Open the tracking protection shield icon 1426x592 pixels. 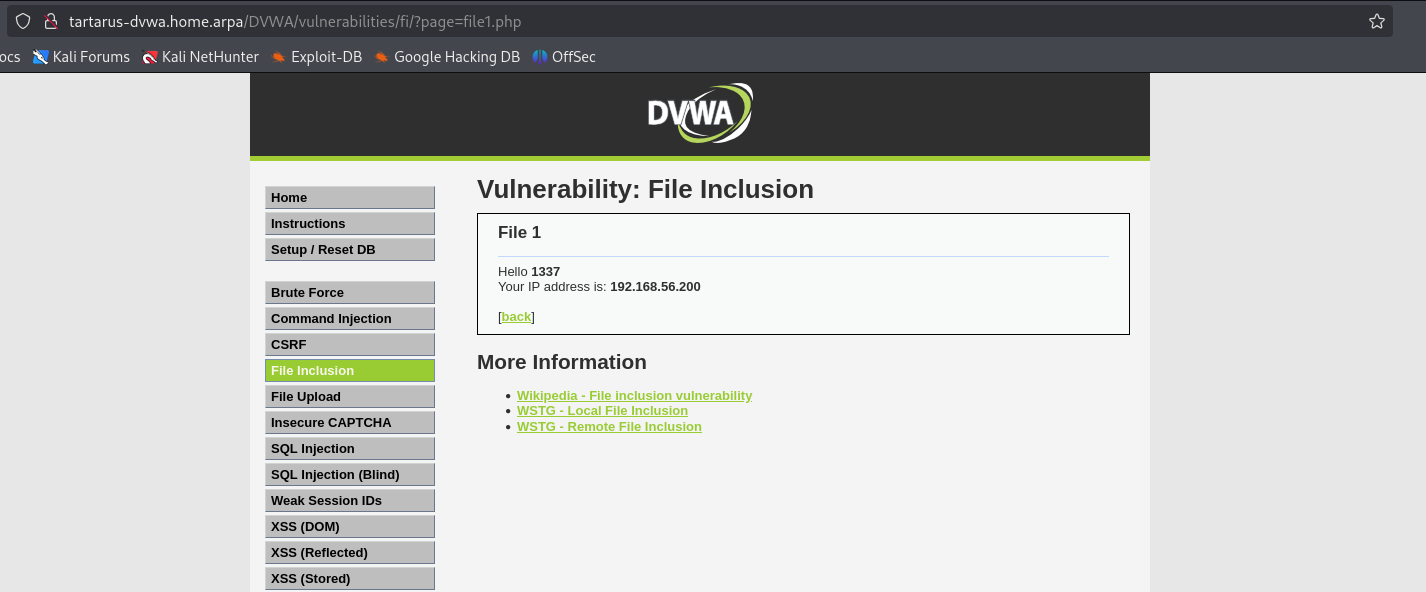pyautogui.click(x=22, y=20)
